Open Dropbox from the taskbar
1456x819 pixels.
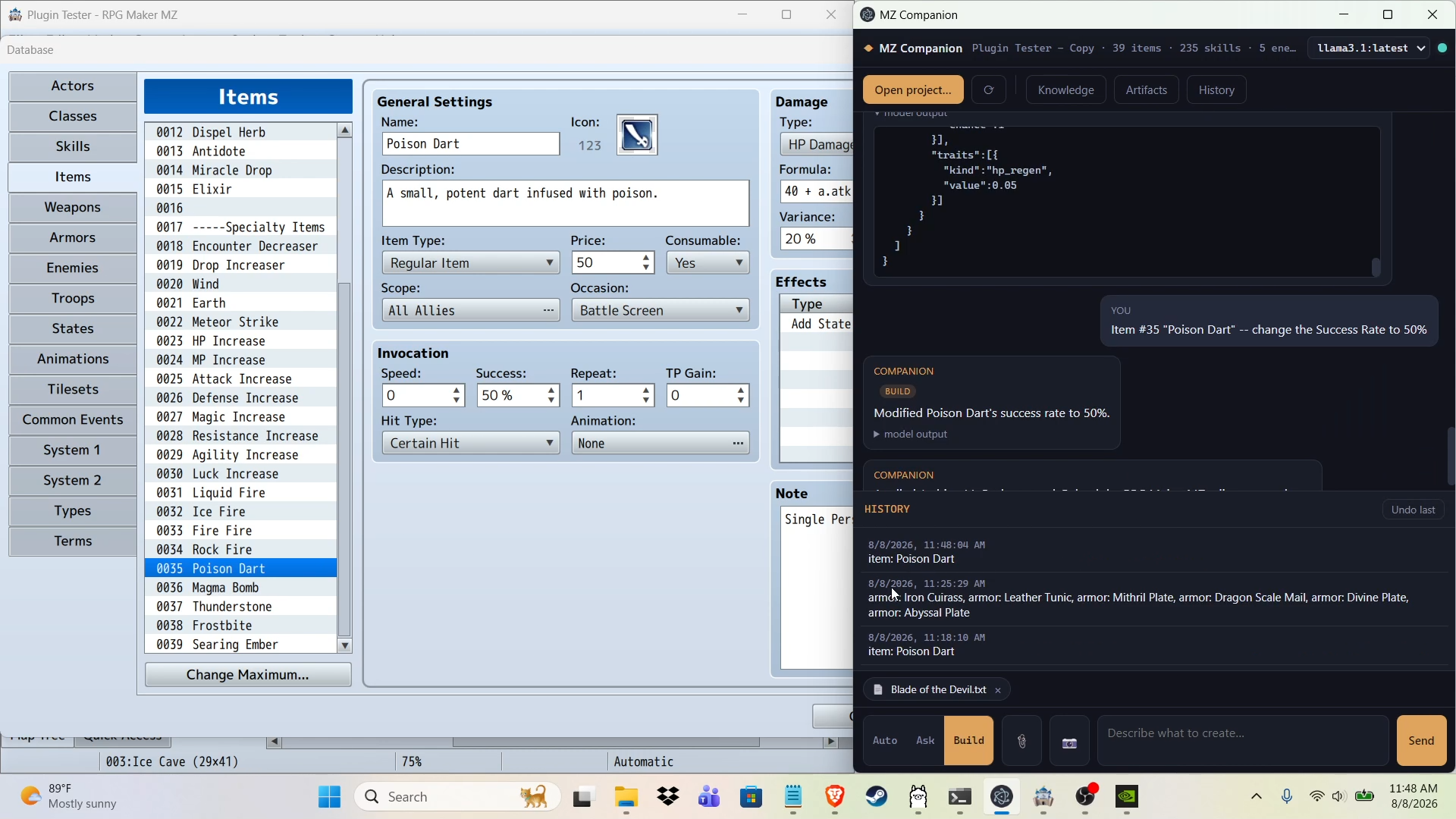668,797
